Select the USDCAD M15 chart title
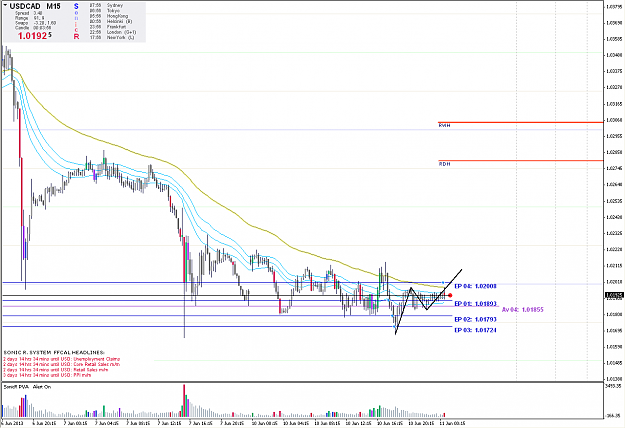Screen dimensions: 625x428 click(35, 6)
